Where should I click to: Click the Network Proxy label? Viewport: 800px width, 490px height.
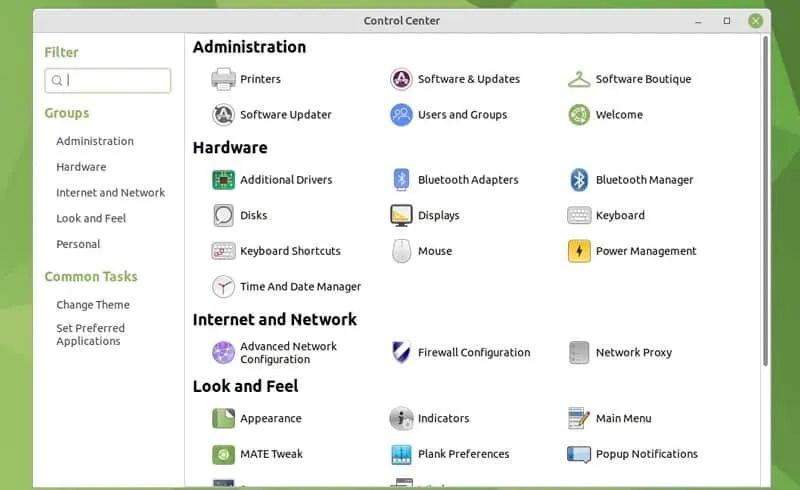click(x=634, y=353)
